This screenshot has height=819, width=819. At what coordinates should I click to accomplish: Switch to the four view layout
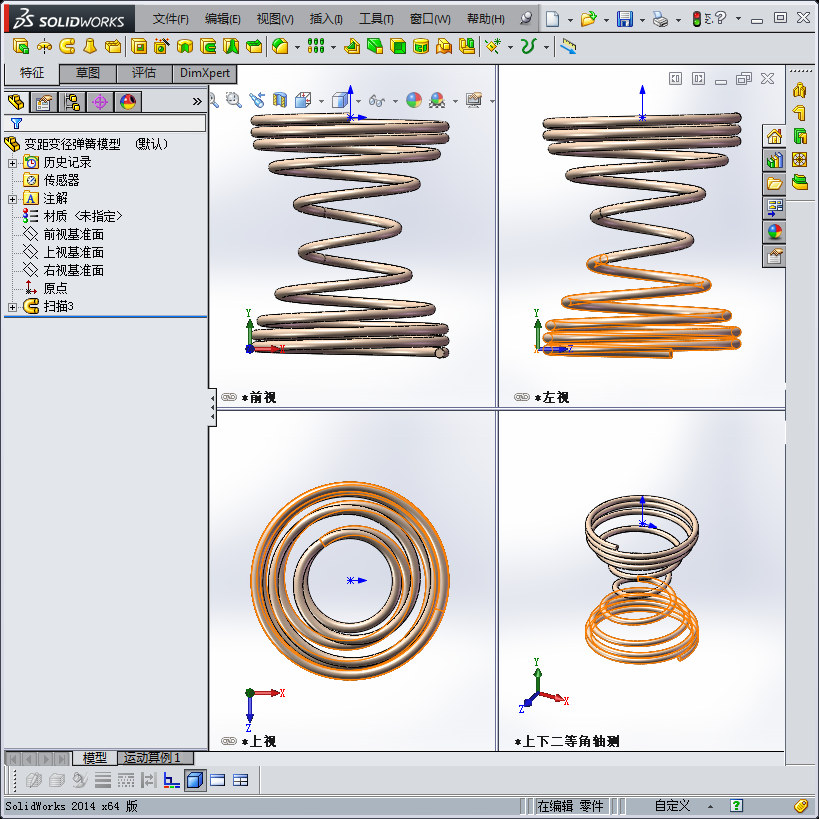point(240,780)
